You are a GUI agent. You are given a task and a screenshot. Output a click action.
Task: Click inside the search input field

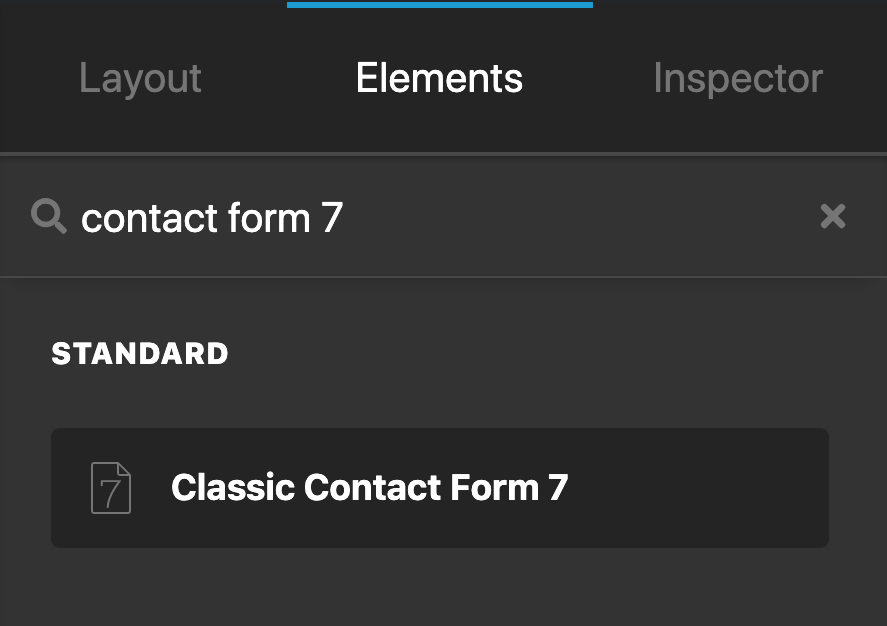400,217
